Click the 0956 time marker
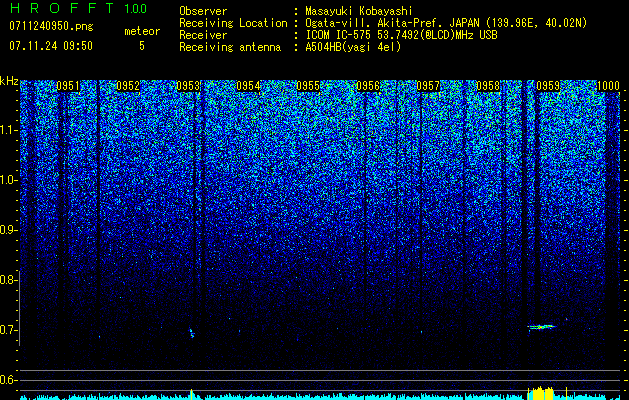The height and width of the screenshot is (400, 629). [x=368, y=86]
